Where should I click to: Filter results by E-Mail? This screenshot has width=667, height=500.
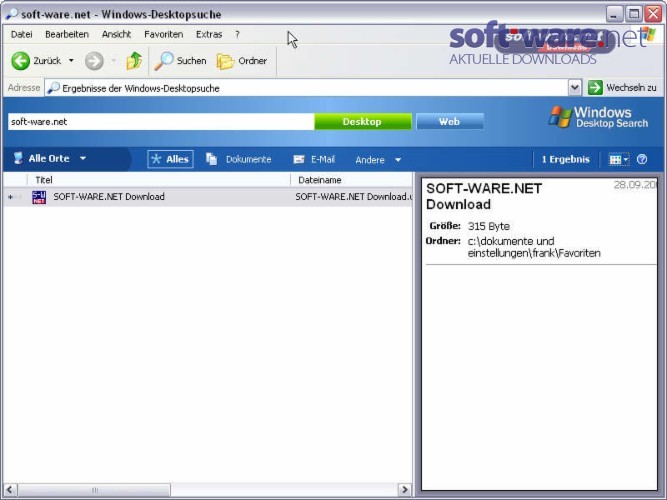[x=314, y=159]
